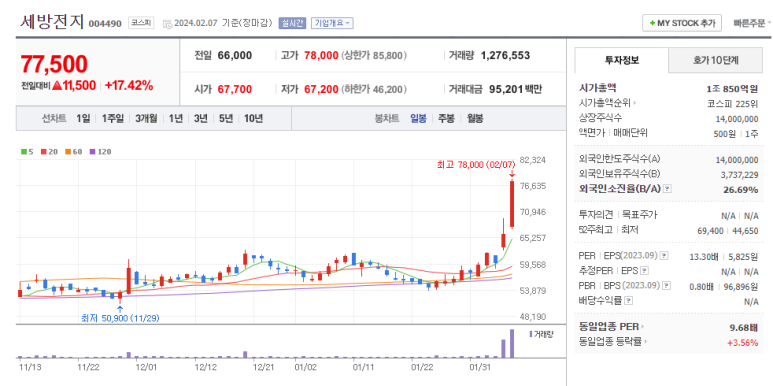Image resolution: width=773 pixels, height=386 pixels.
Task: Click the purple 거래량 legend swatch
Action: (x=530, y=334)
